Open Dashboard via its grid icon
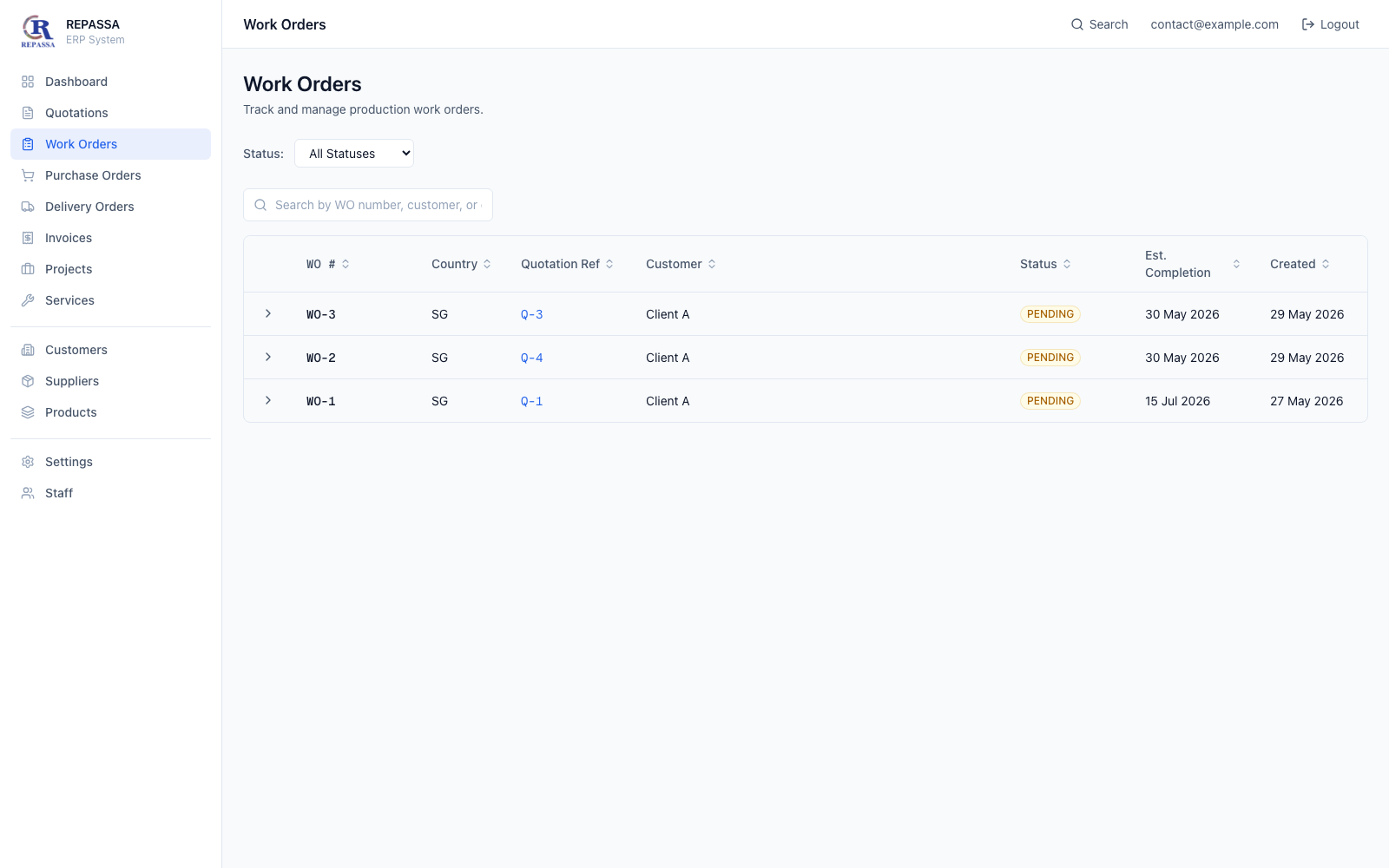The width and height of the screenshot is (1389, 868). point(28,82)
